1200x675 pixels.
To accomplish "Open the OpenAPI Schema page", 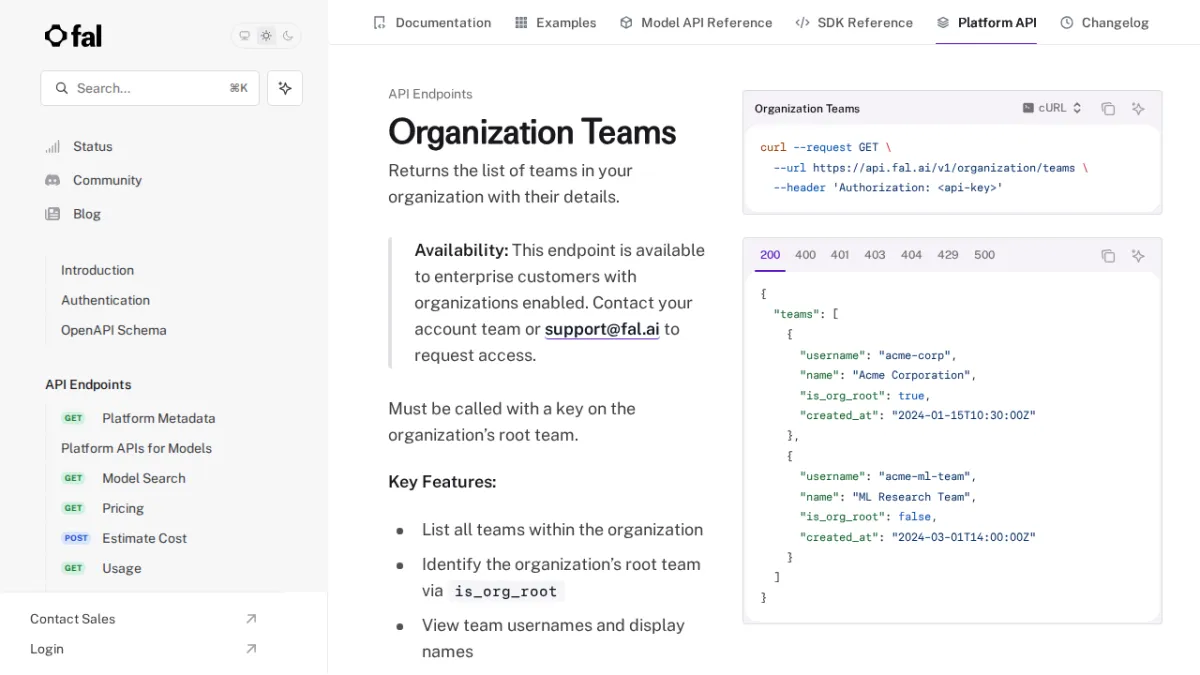I will click(x=113, y=330).
